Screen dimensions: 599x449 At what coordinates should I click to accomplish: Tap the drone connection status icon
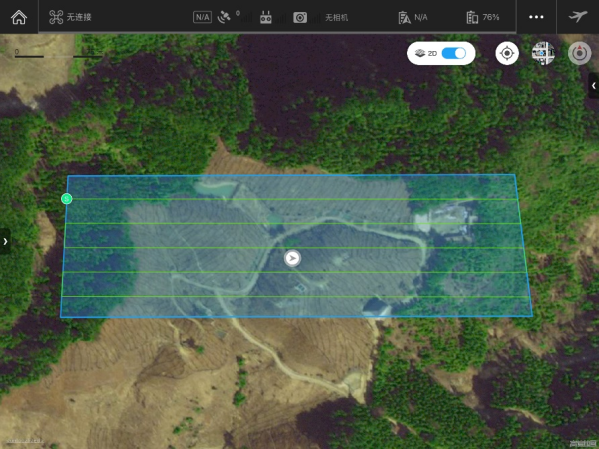click(56, 17)
